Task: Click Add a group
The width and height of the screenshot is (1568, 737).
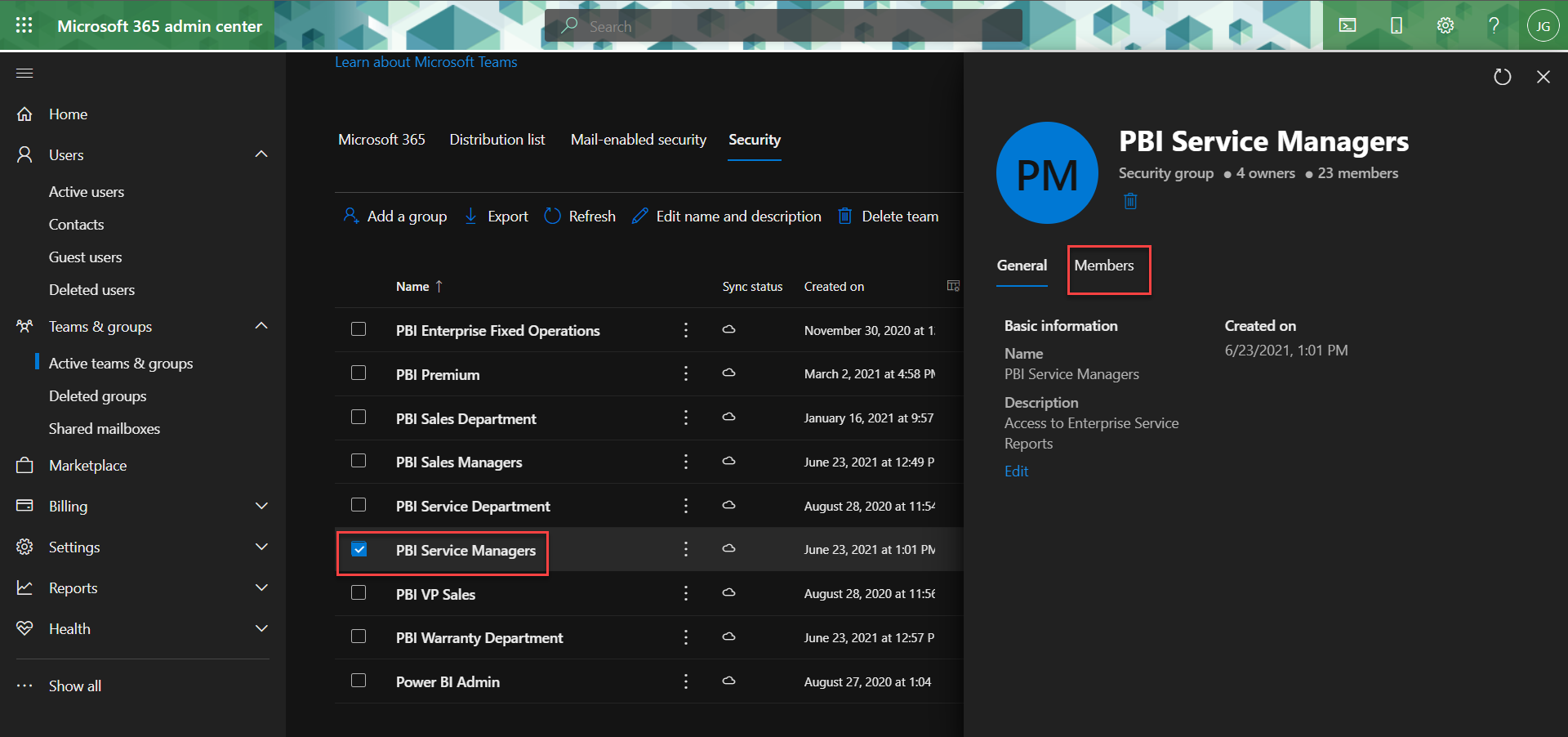Action: [x=395, y=217]
